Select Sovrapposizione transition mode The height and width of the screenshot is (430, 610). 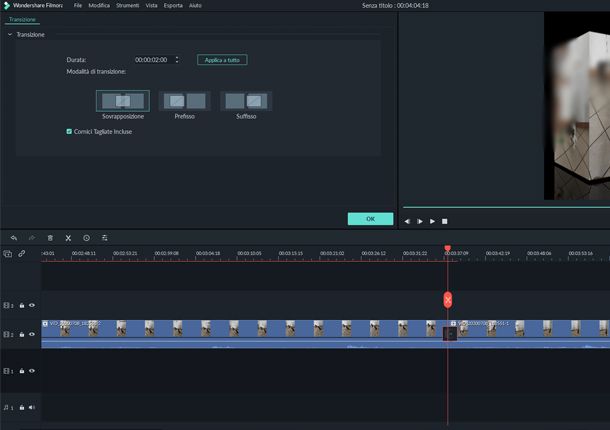tap(123, 101)
